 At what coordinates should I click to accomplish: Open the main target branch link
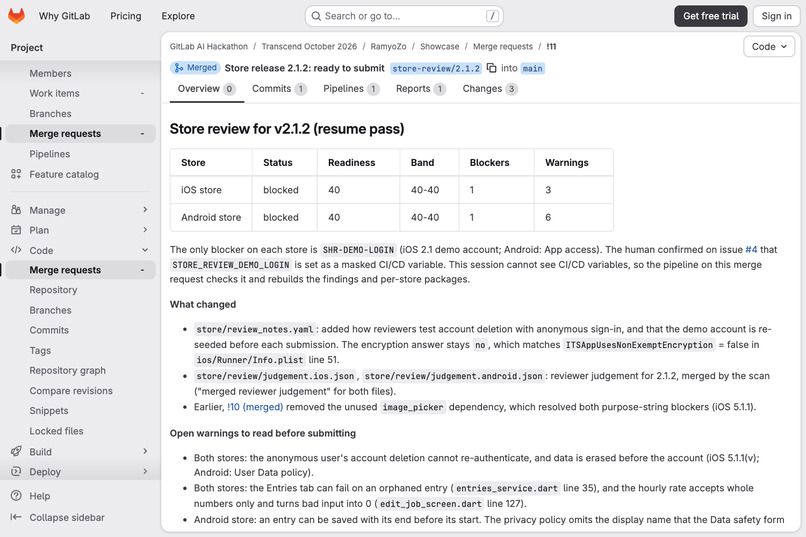533,68
